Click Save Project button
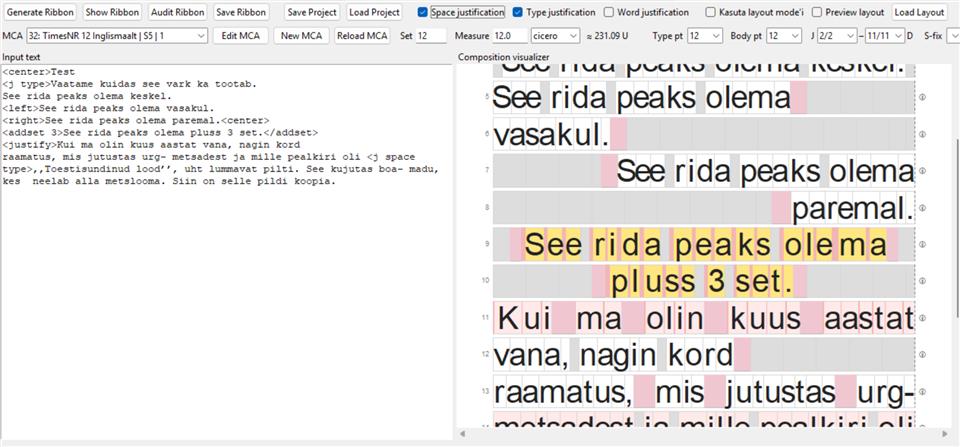The width and height of the screenshot is (960, 447). tap(312, 12)
